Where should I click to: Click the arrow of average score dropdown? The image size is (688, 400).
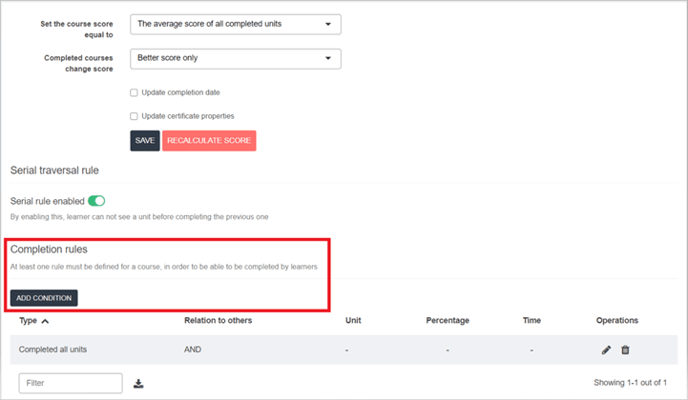click(x=328, y=24)
